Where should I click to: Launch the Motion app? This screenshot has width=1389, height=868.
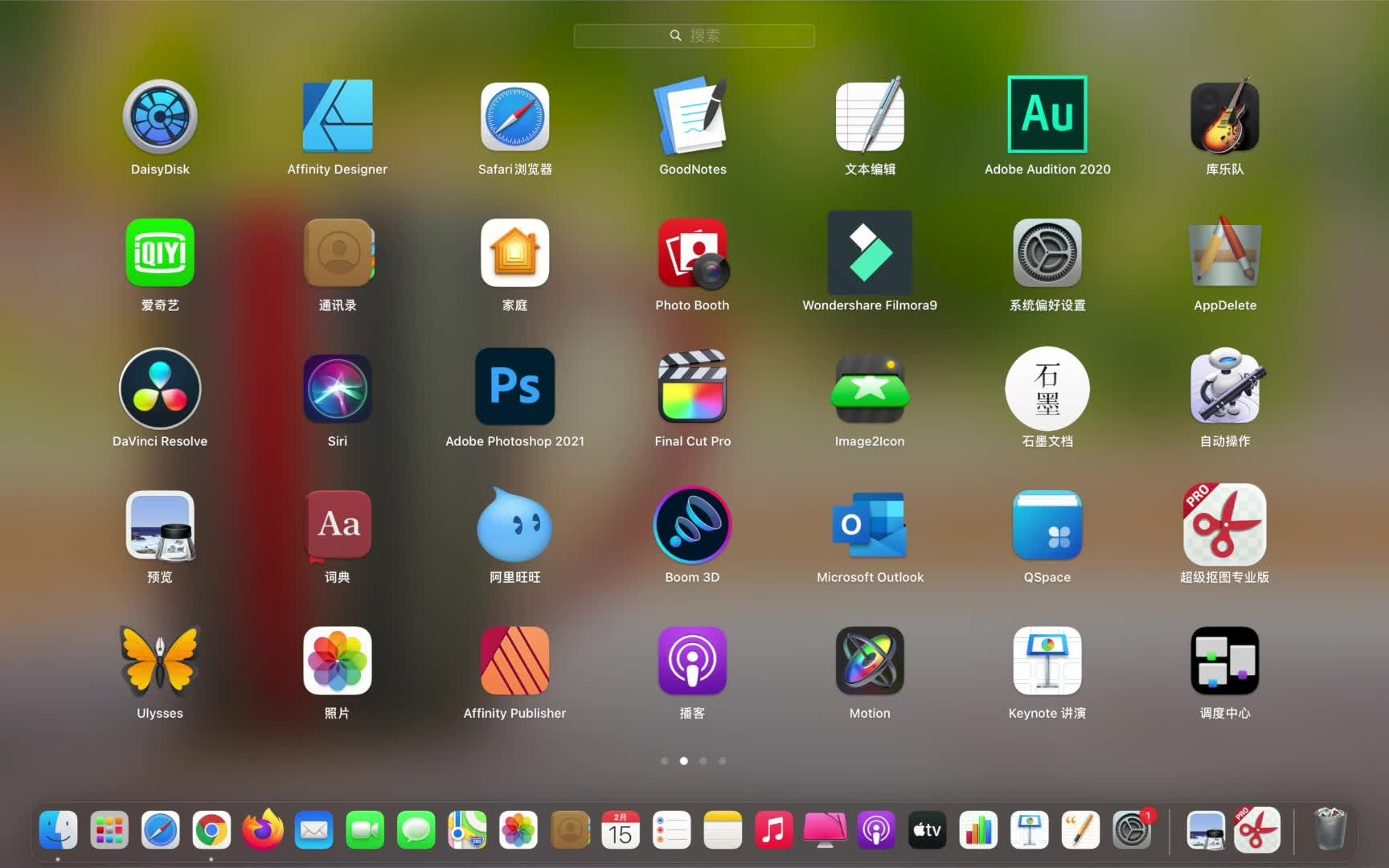(x=870, y=661)
